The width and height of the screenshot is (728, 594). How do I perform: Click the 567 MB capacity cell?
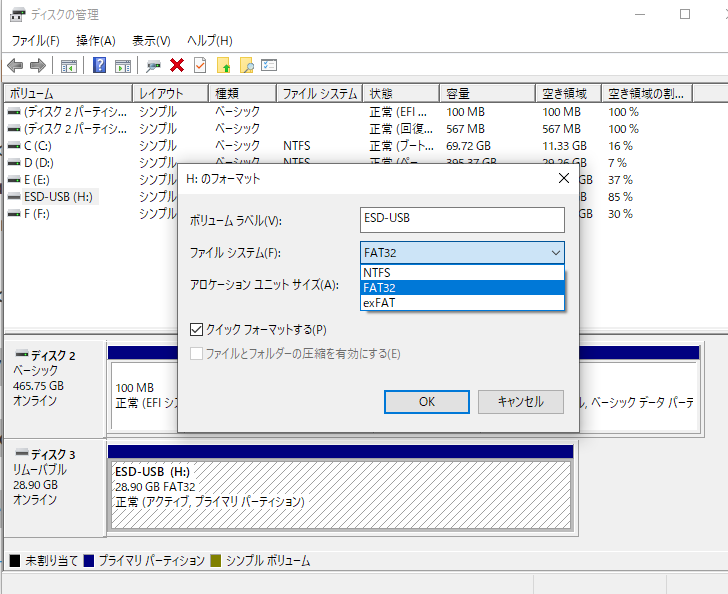tap(465, 129)
